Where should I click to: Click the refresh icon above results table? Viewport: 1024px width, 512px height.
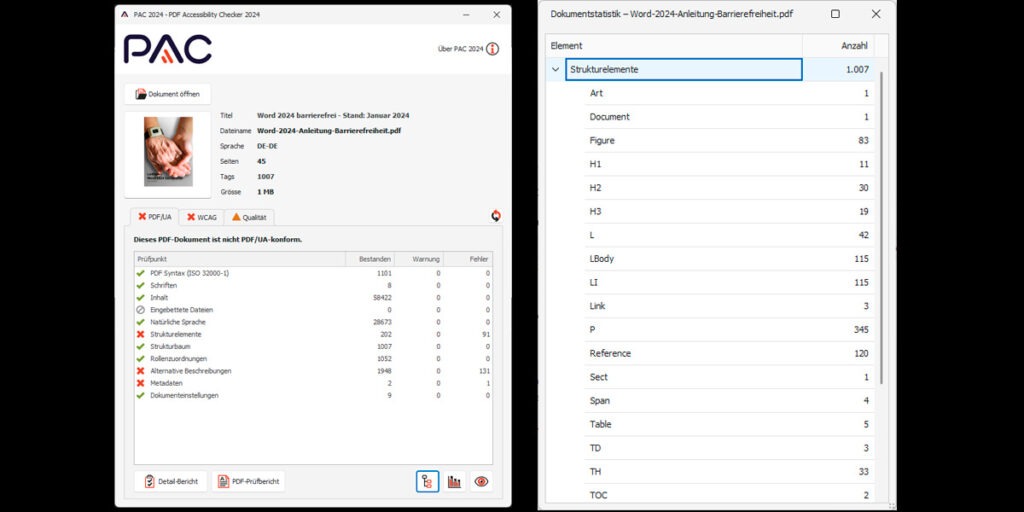(x=496, y=216)
